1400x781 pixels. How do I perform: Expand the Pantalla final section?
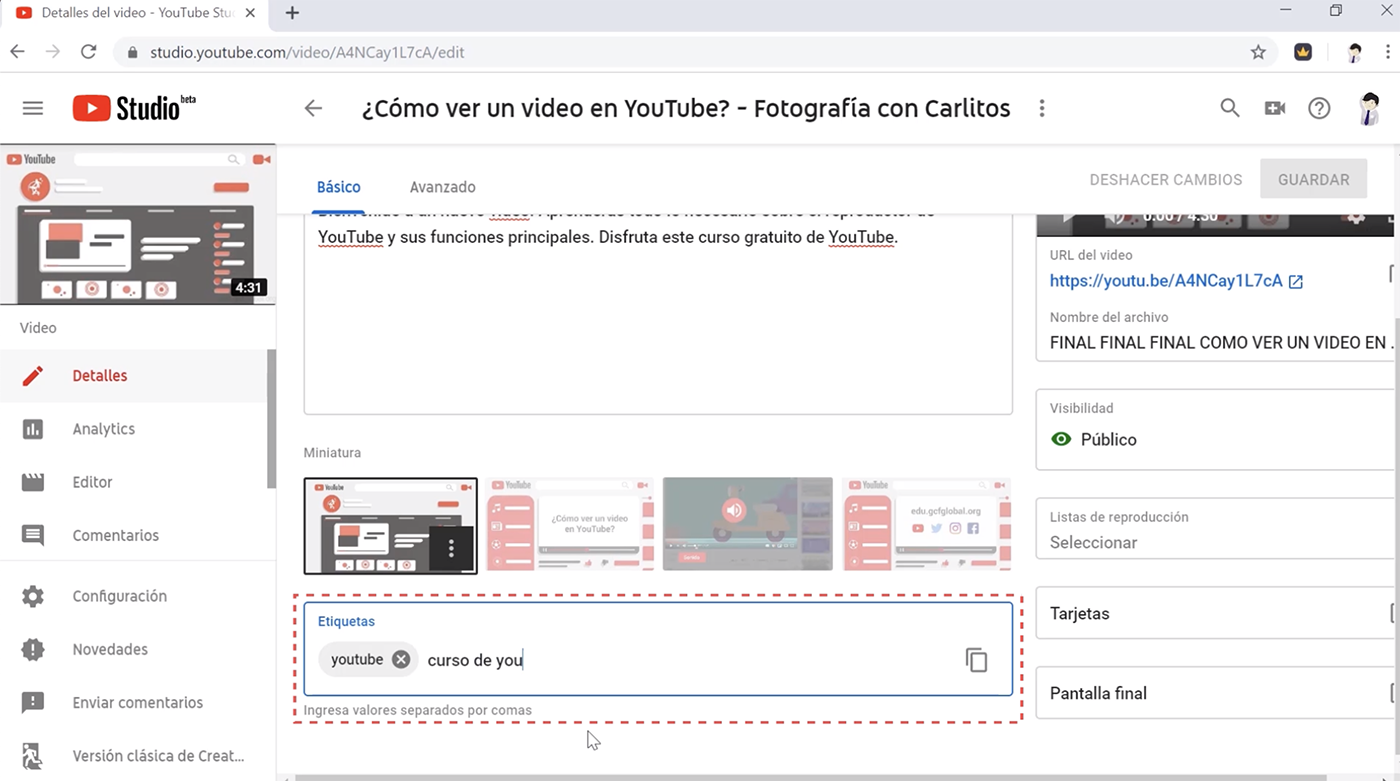(x=1216, y=693)
